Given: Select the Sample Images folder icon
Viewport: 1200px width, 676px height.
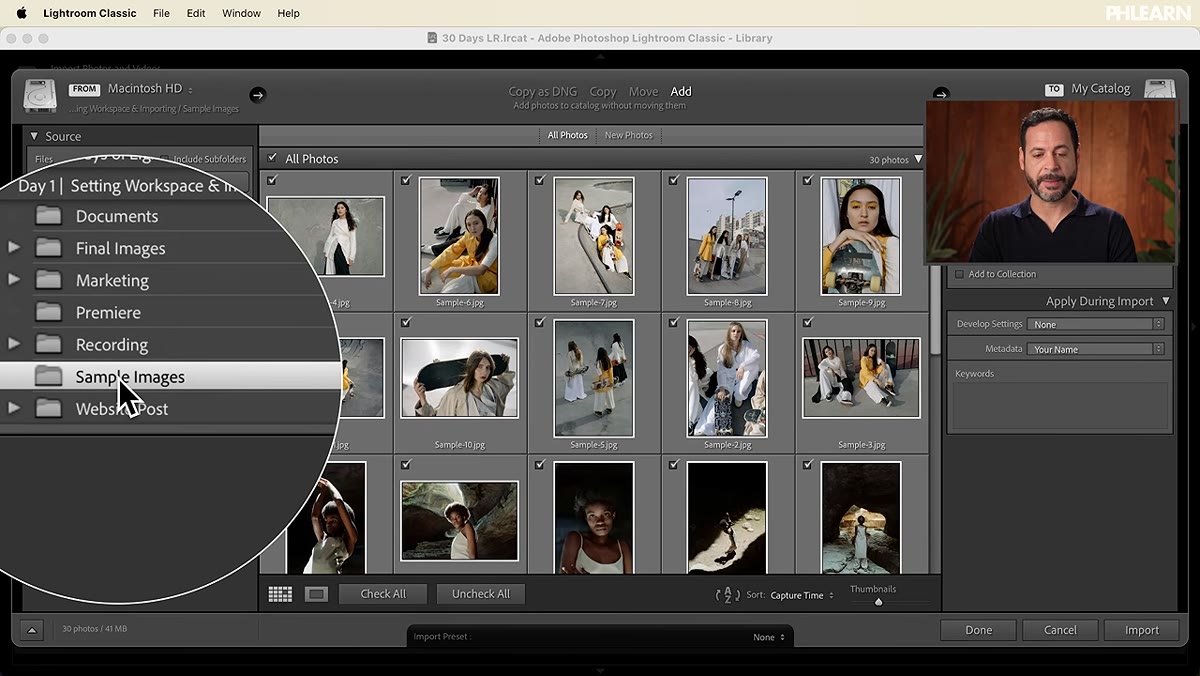Looking at the screenshot, I should 48,376.
